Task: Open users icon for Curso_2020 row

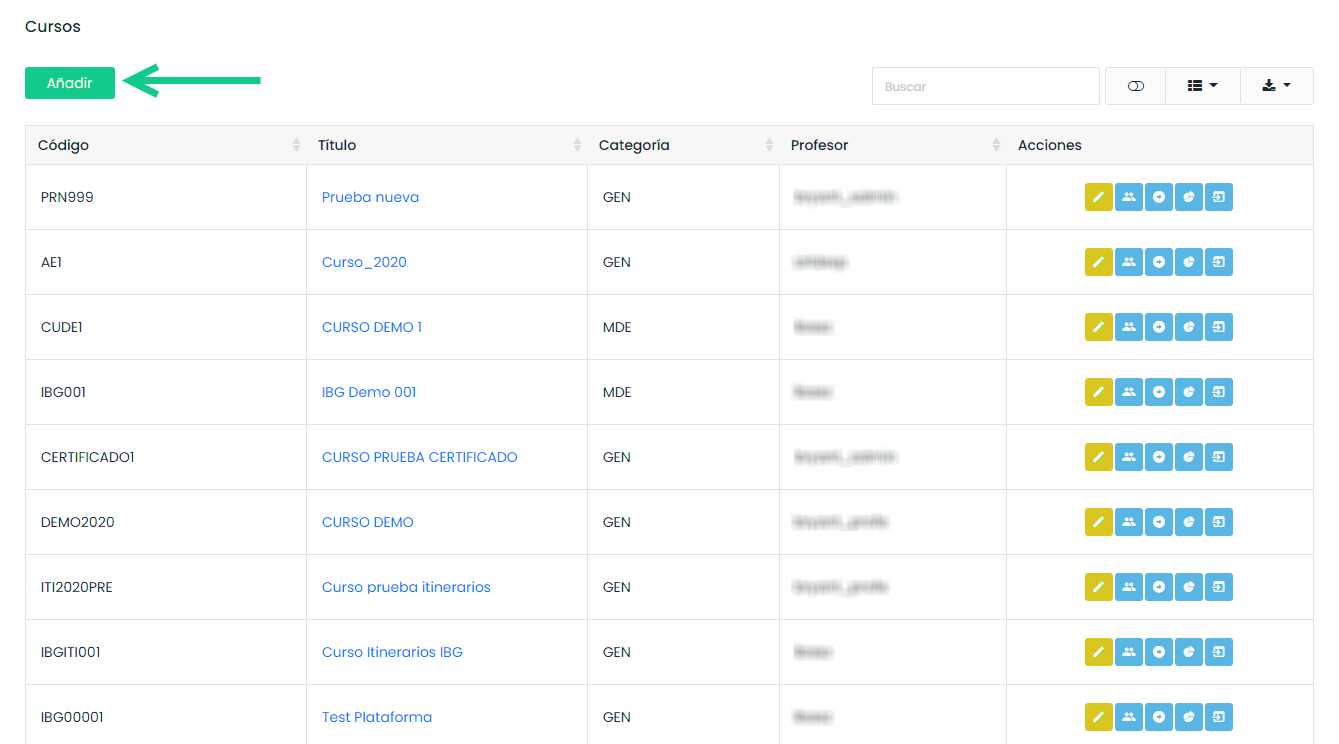Action: [1128, 262]
